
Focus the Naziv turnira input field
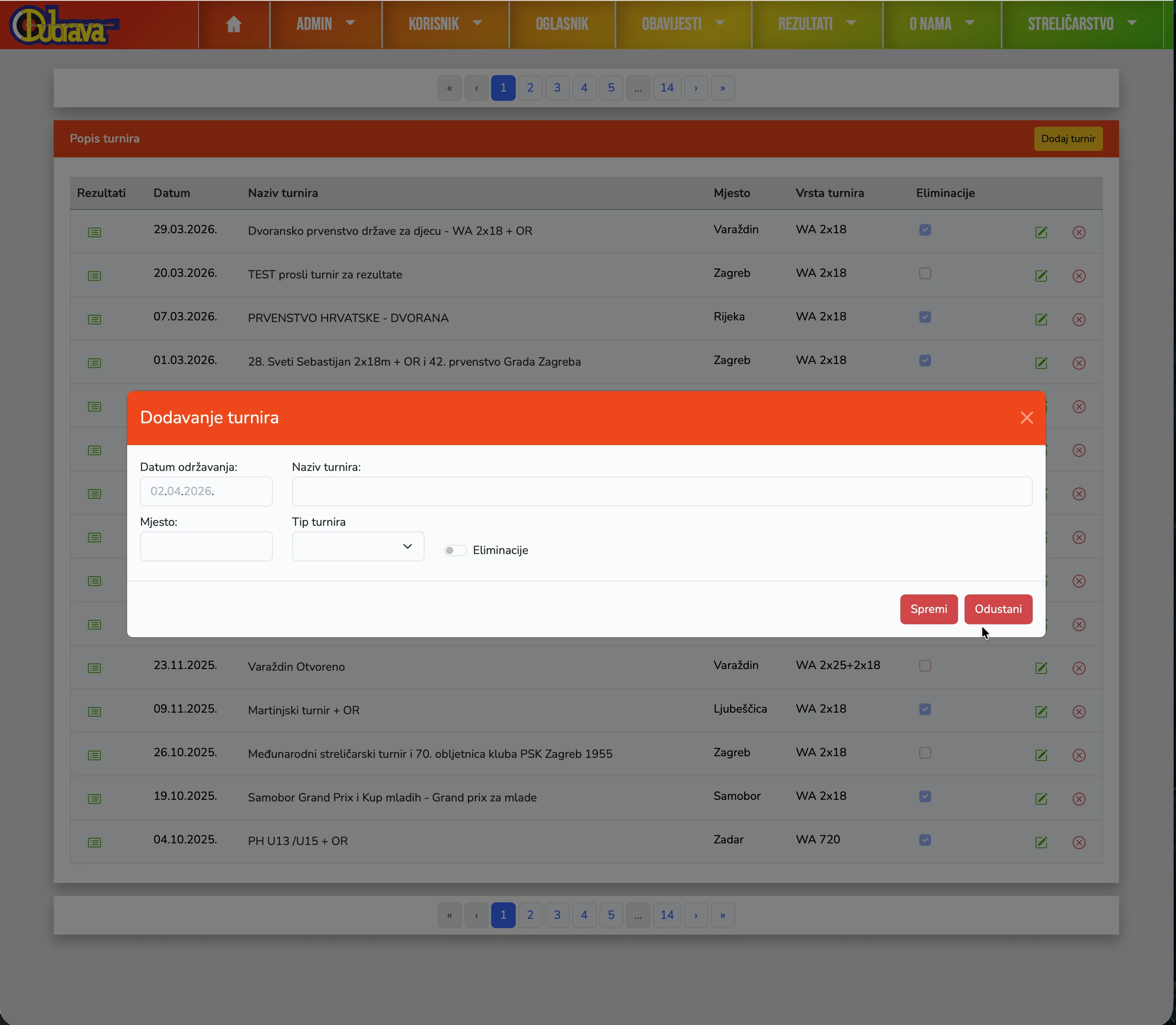[x=662, y=492]
